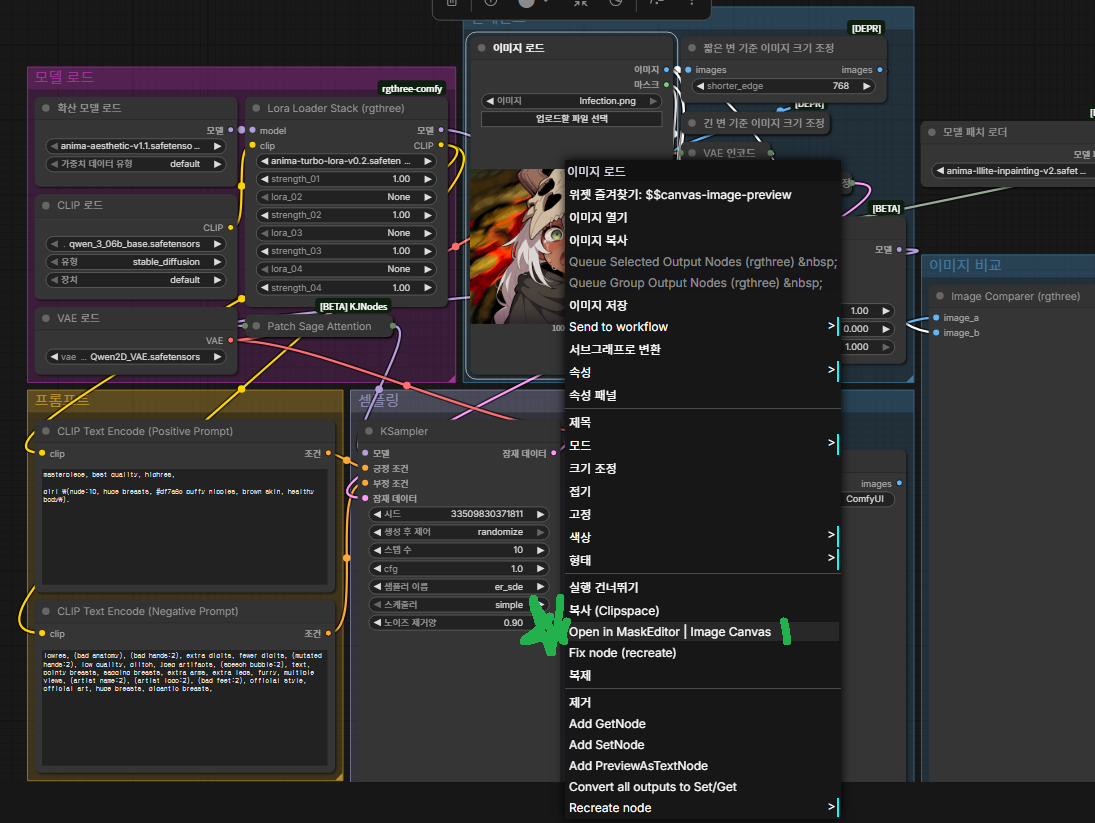Open the 샘플러 이름 er_sde dropdown

[x=458, y=587]
